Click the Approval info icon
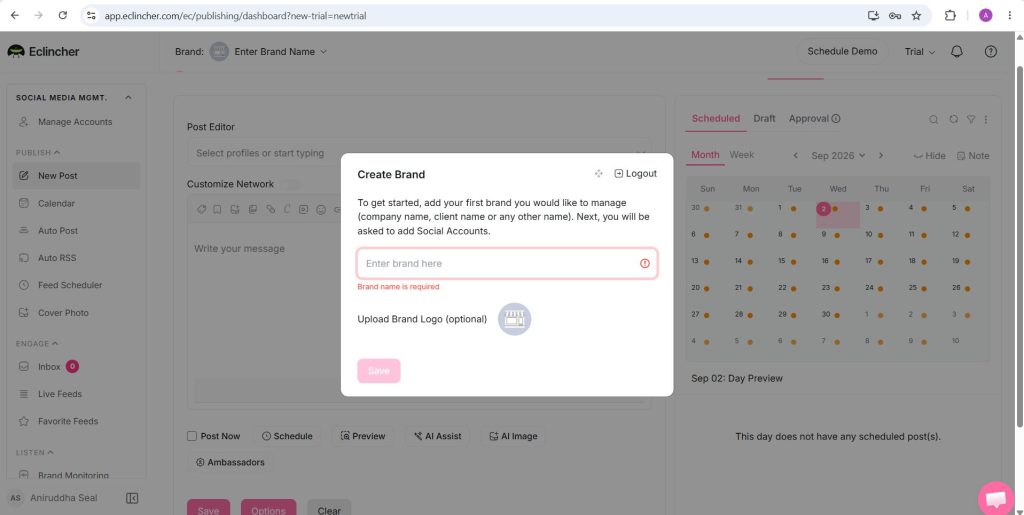1024x515 pixels. point(836,119)
